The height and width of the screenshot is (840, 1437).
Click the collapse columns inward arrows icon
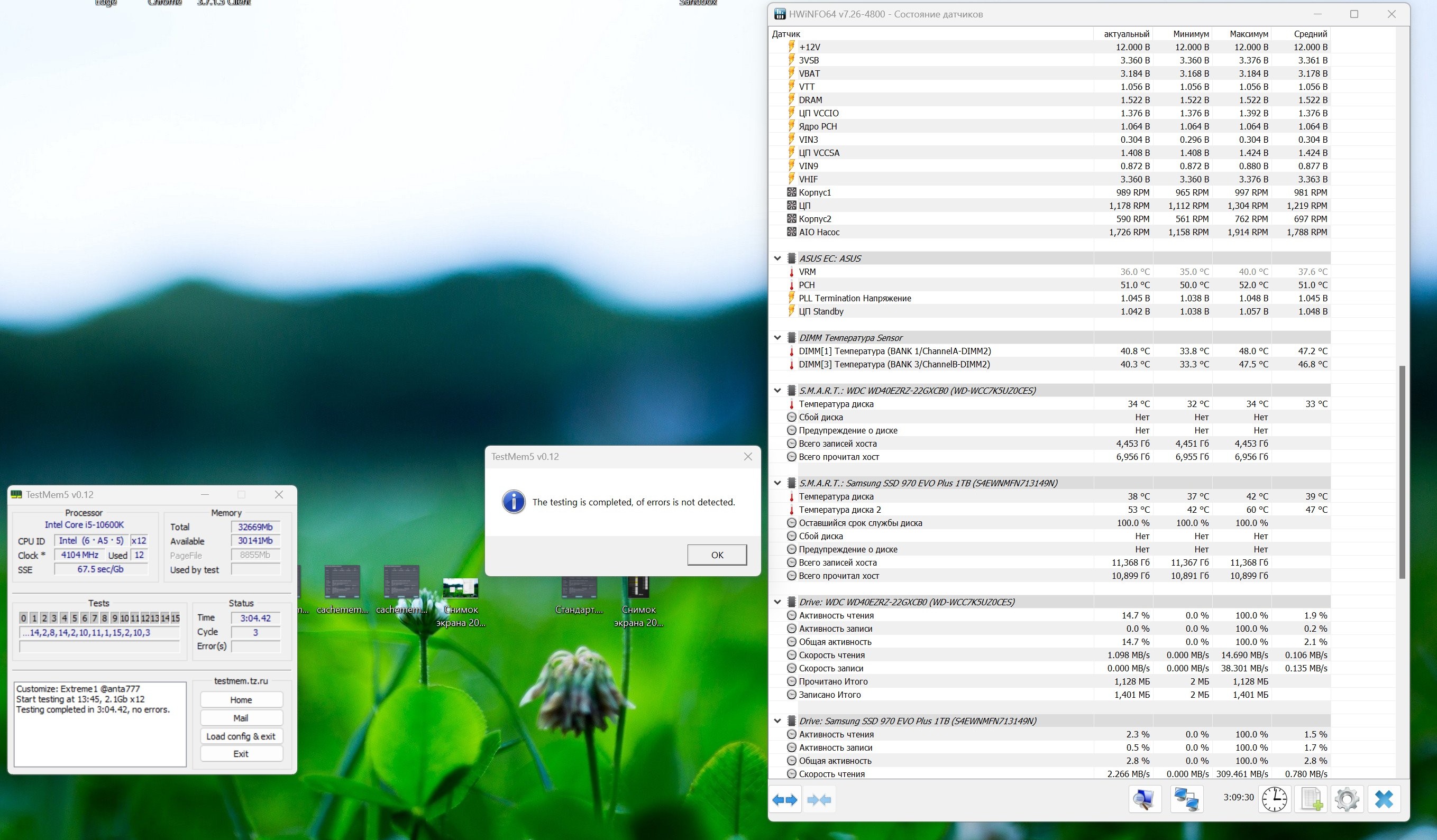coord(819,800)
